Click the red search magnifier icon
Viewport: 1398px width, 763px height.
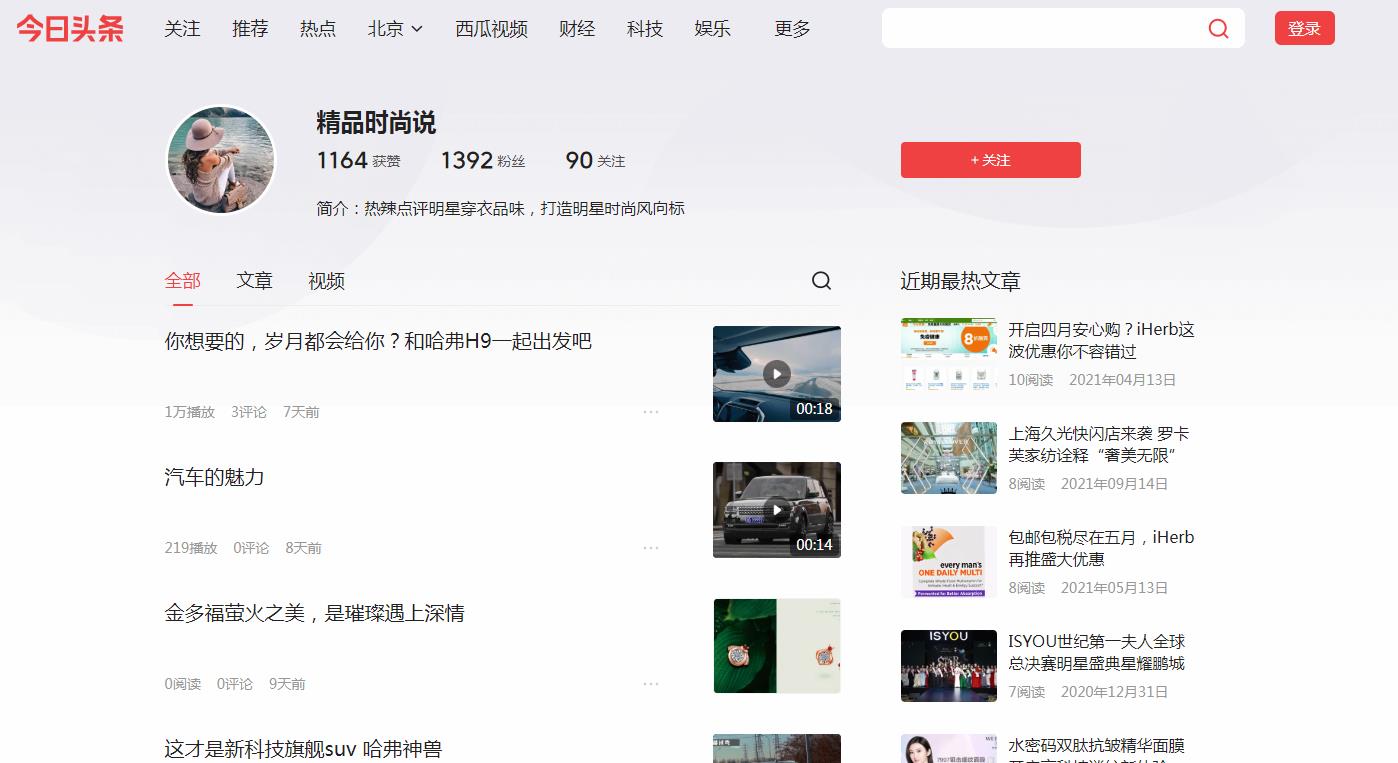tap(1218, 28)
